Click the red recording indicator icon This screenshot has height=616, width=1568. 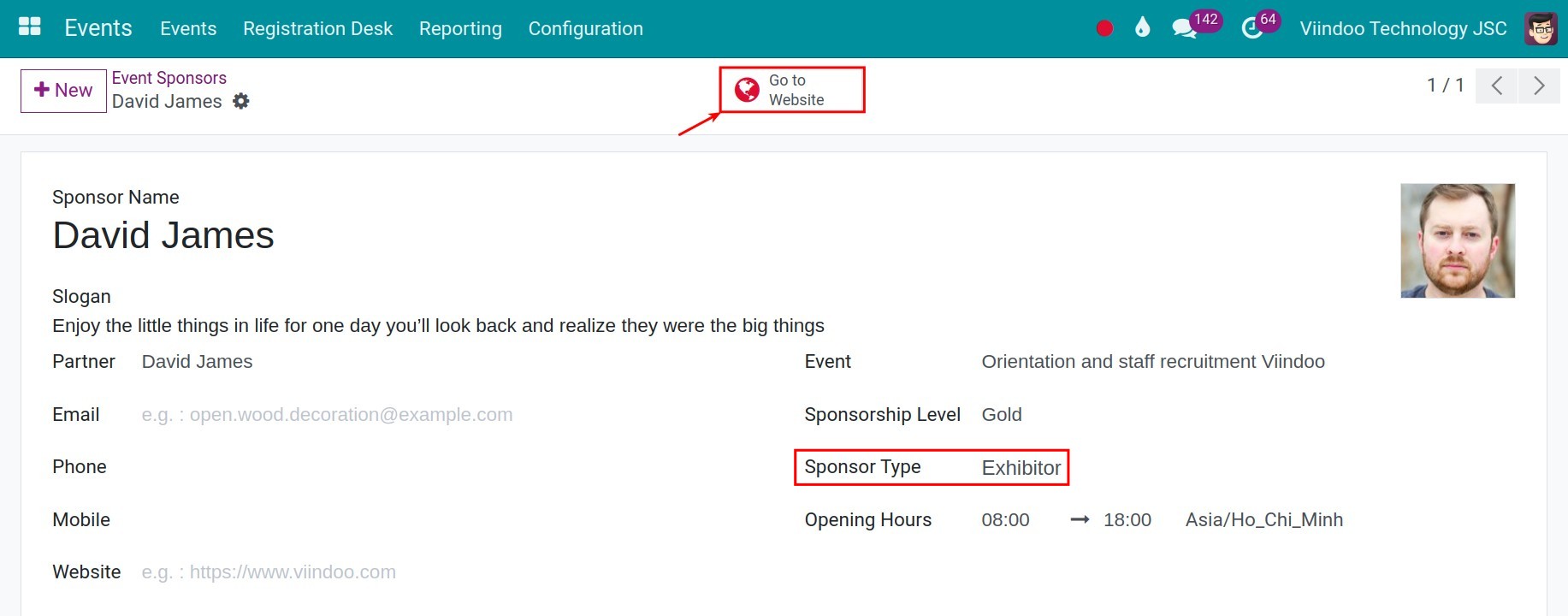(x=1104, y=28)
